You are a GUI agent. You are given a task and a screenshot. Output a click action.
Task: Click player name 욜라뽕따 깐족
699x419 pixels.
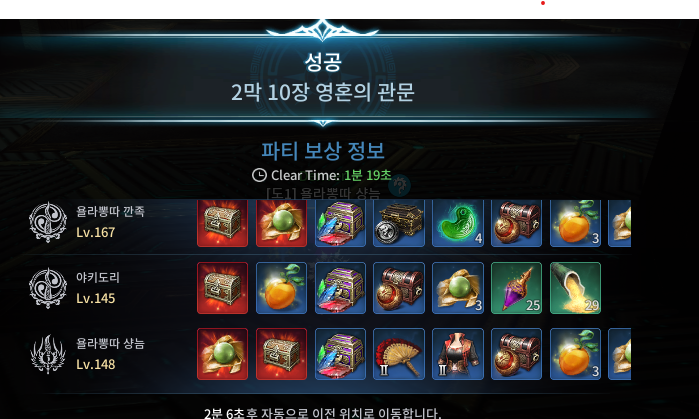(x=110, y=211)
